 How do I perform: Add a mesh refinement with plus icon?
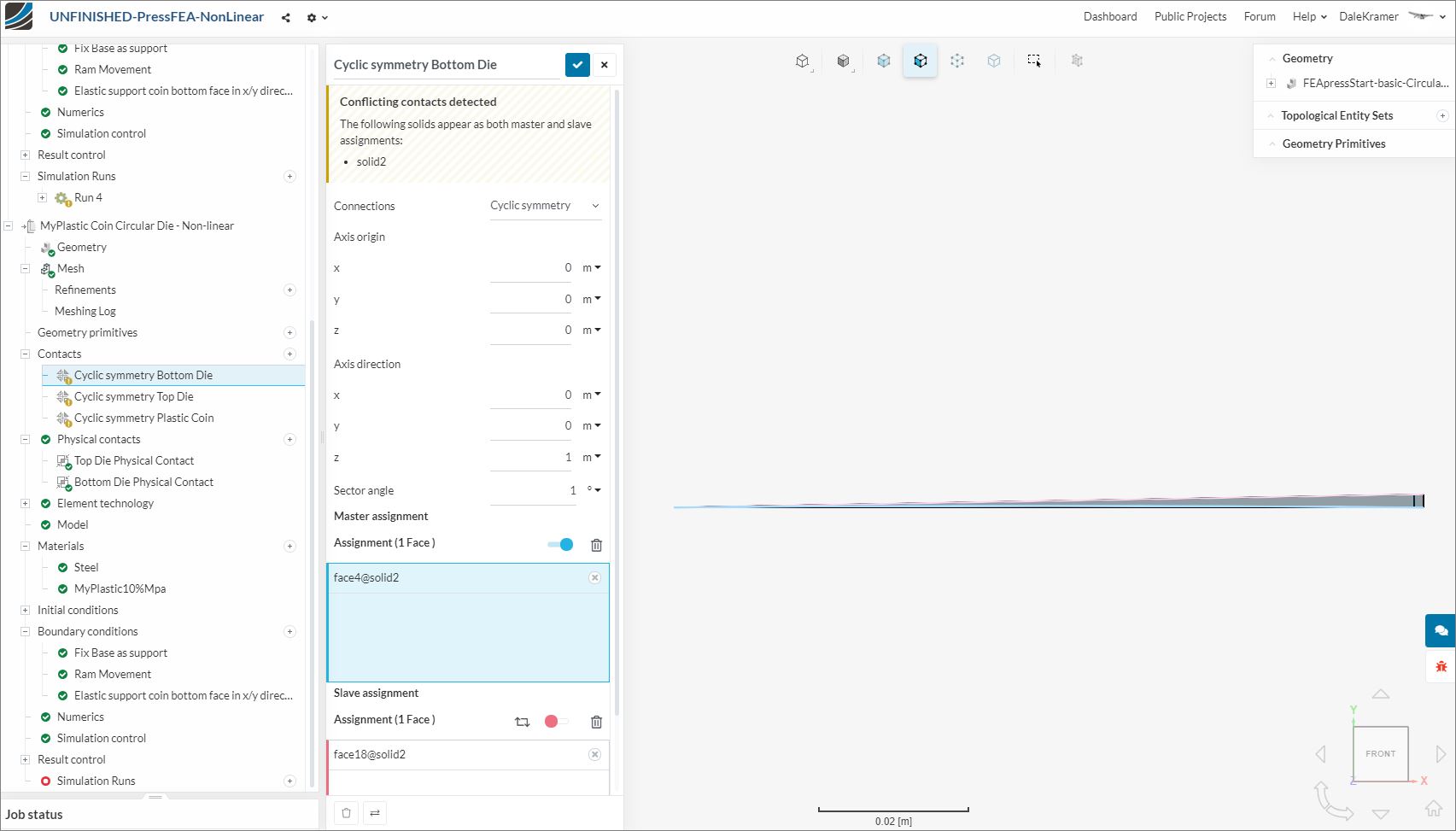pyautogui.click(x=290, y=290)
